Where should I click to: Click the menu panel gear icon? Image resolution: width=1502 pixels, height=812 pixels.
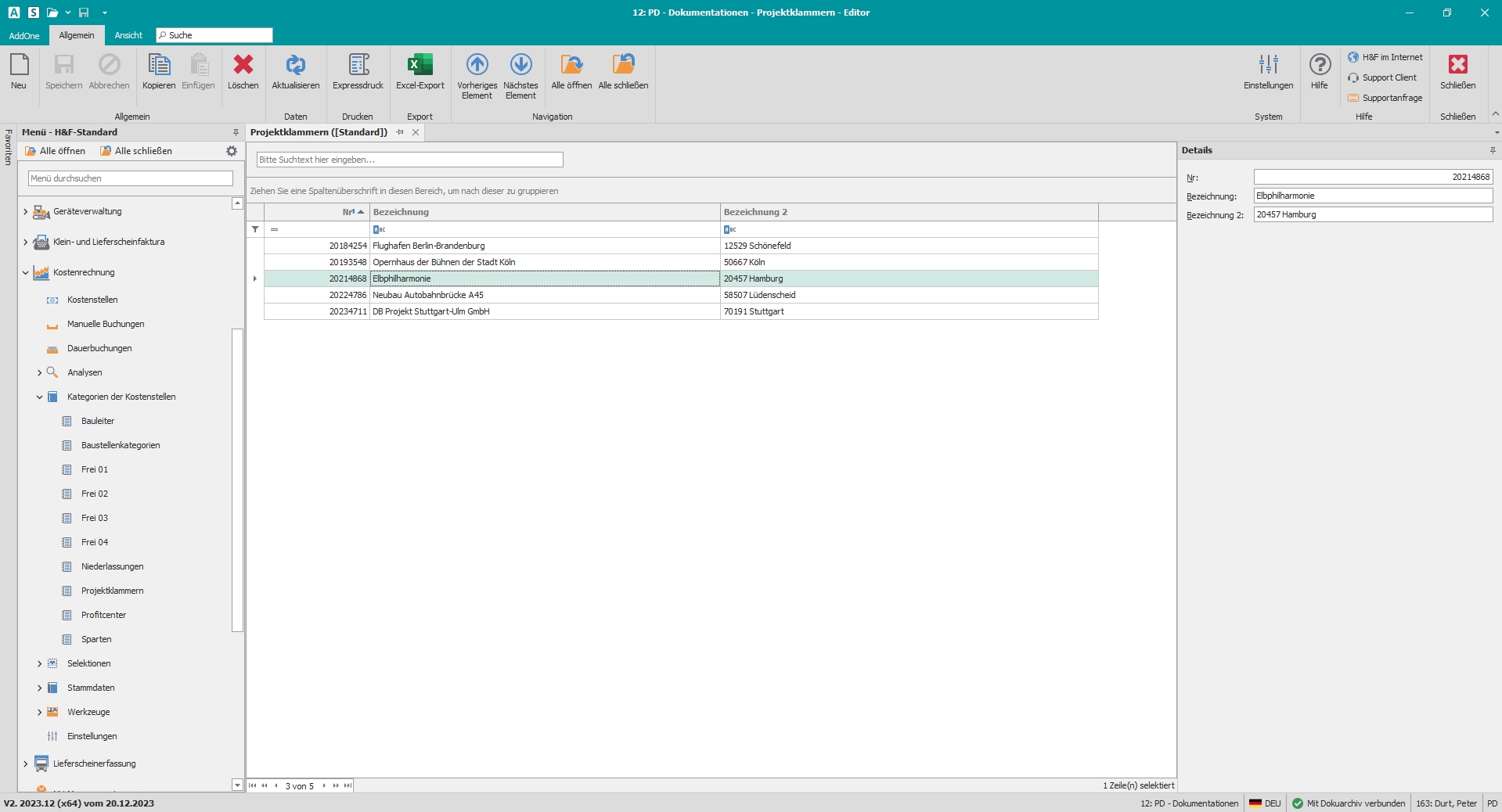pos(232,151)
